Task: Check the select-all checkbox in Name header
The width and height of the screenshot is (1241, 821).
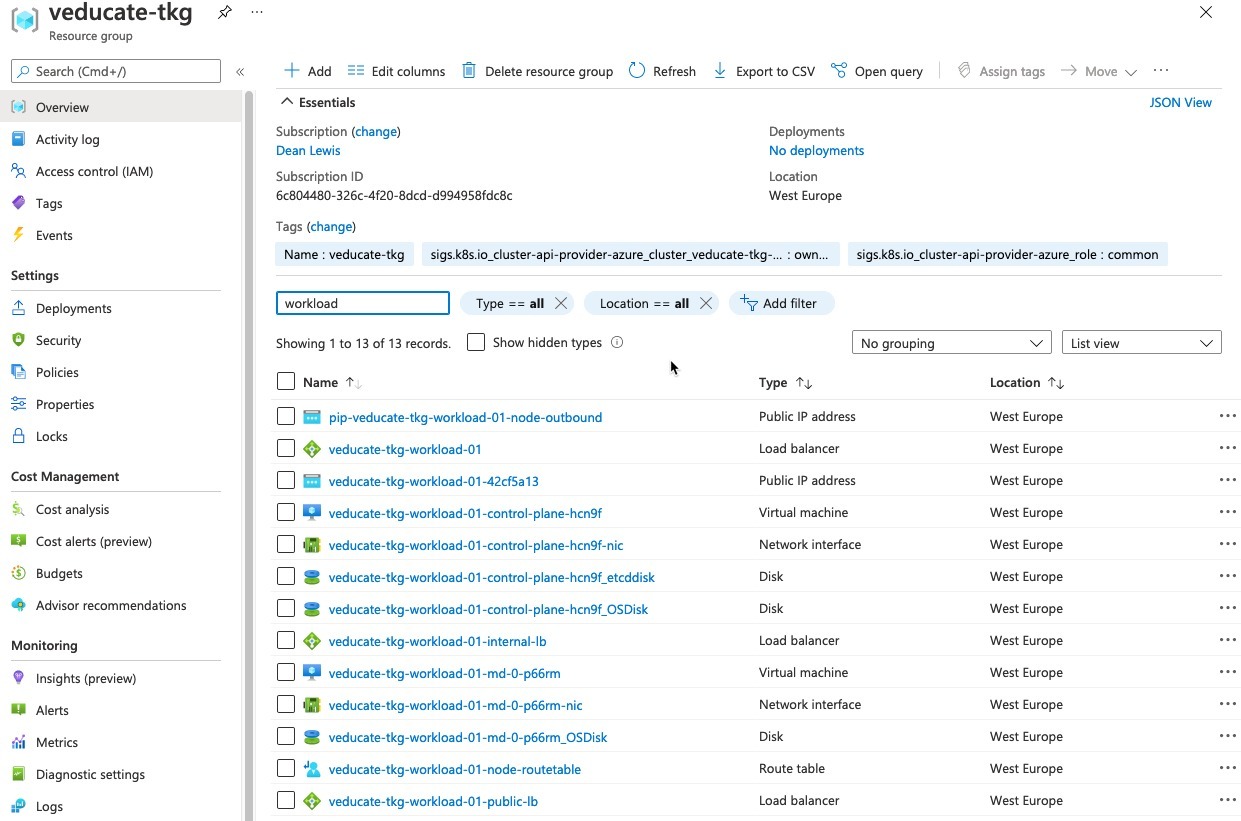Action: (x=286, y=381)
